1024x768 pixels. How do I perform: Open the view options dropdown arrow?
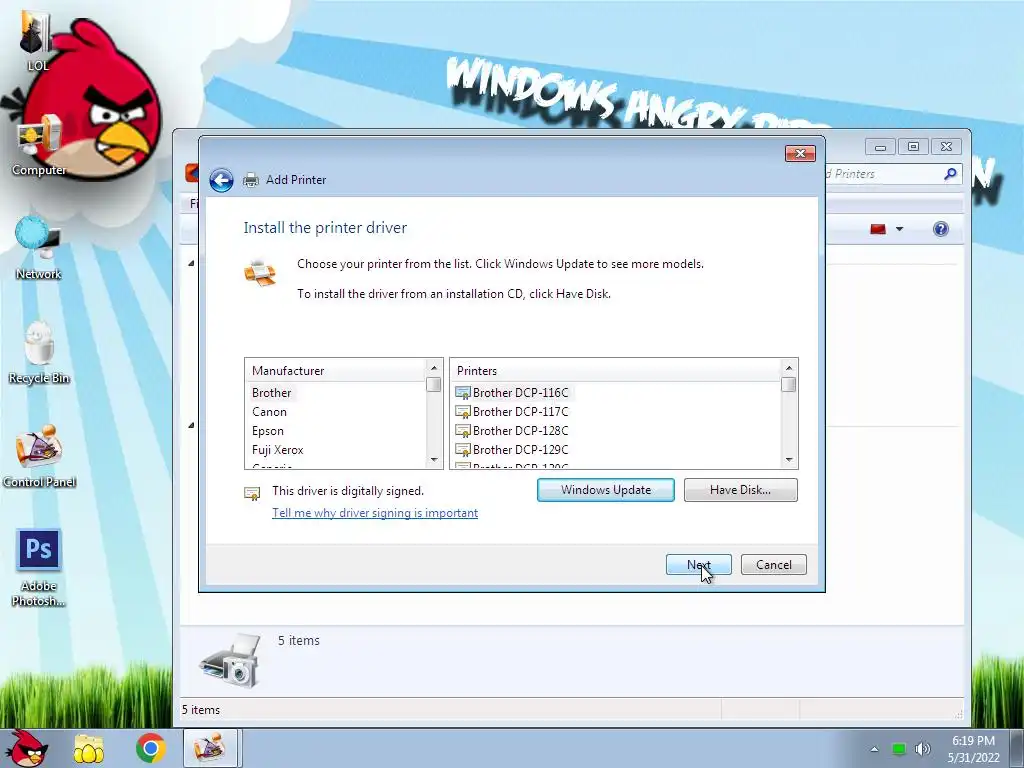[899, 229]
